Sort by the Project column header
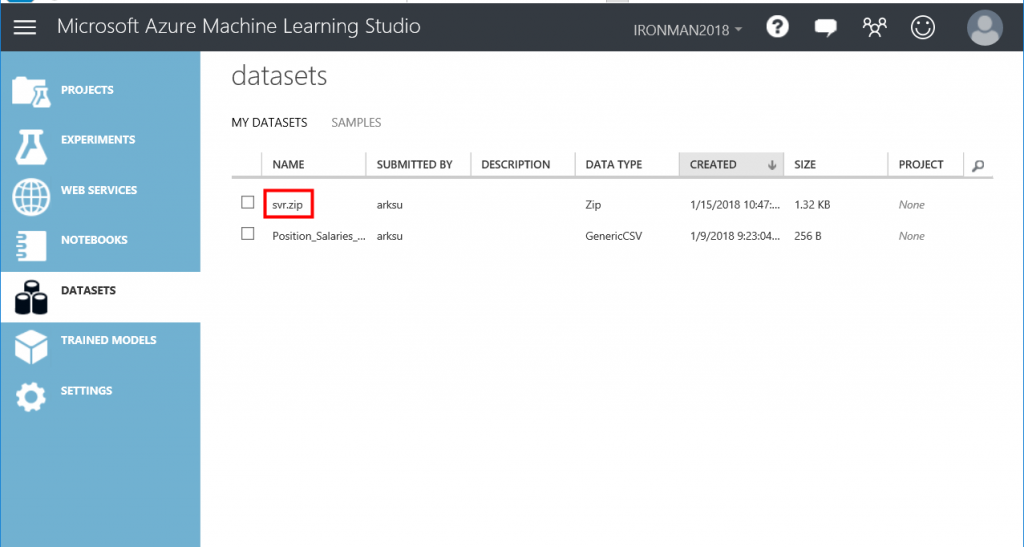Screen dimensions: 1024x547 pyautogui.click(x=920, y=164)
